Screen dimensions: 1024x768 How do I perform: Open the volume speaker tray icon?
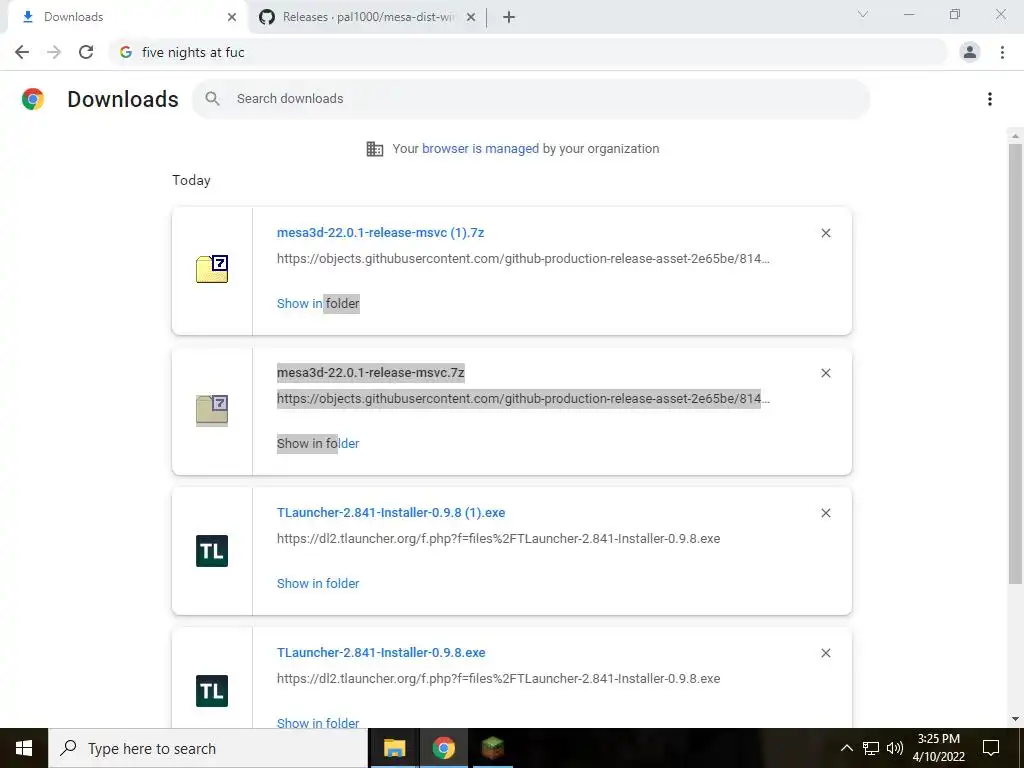pyautogui.click(x=895, y=748)
